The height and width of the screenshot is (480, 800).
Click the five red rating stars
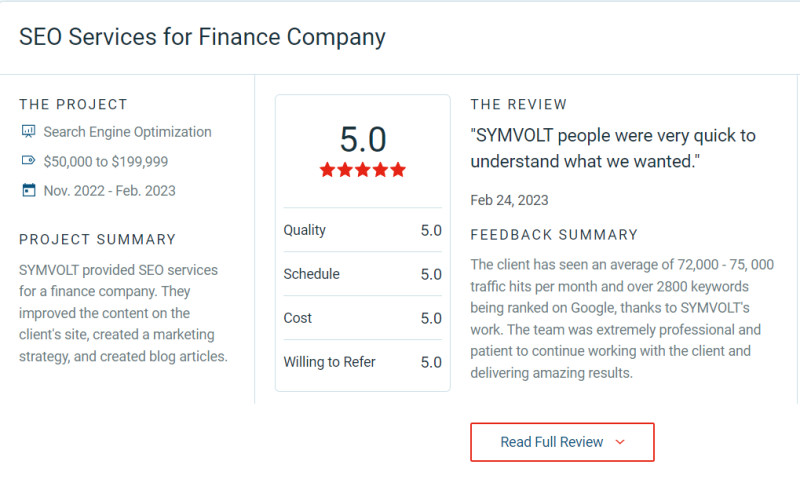point(362,170)
